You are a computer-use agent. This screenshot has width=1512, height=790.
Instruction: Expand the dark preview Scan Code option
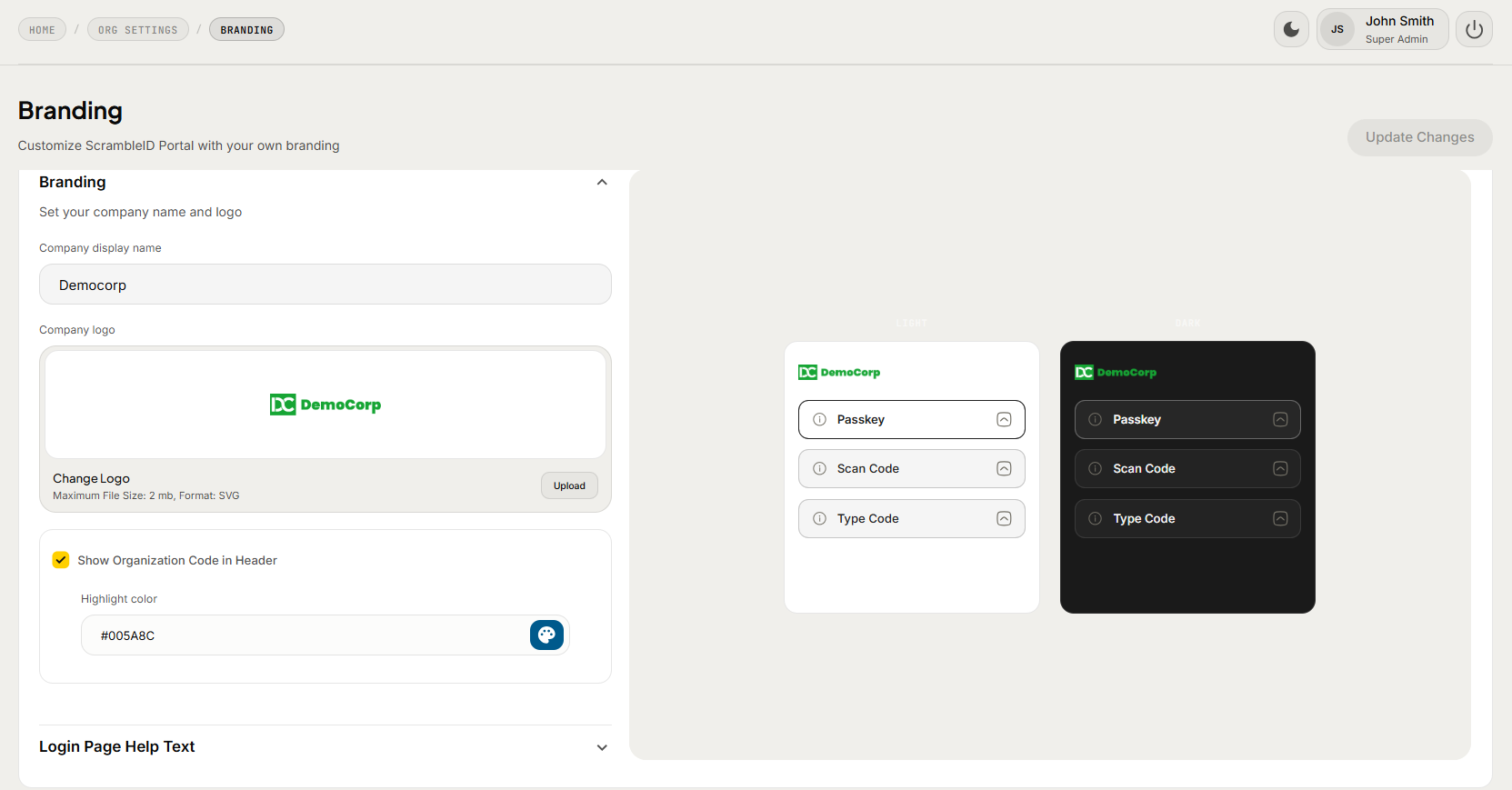[x=1280, y=468]
